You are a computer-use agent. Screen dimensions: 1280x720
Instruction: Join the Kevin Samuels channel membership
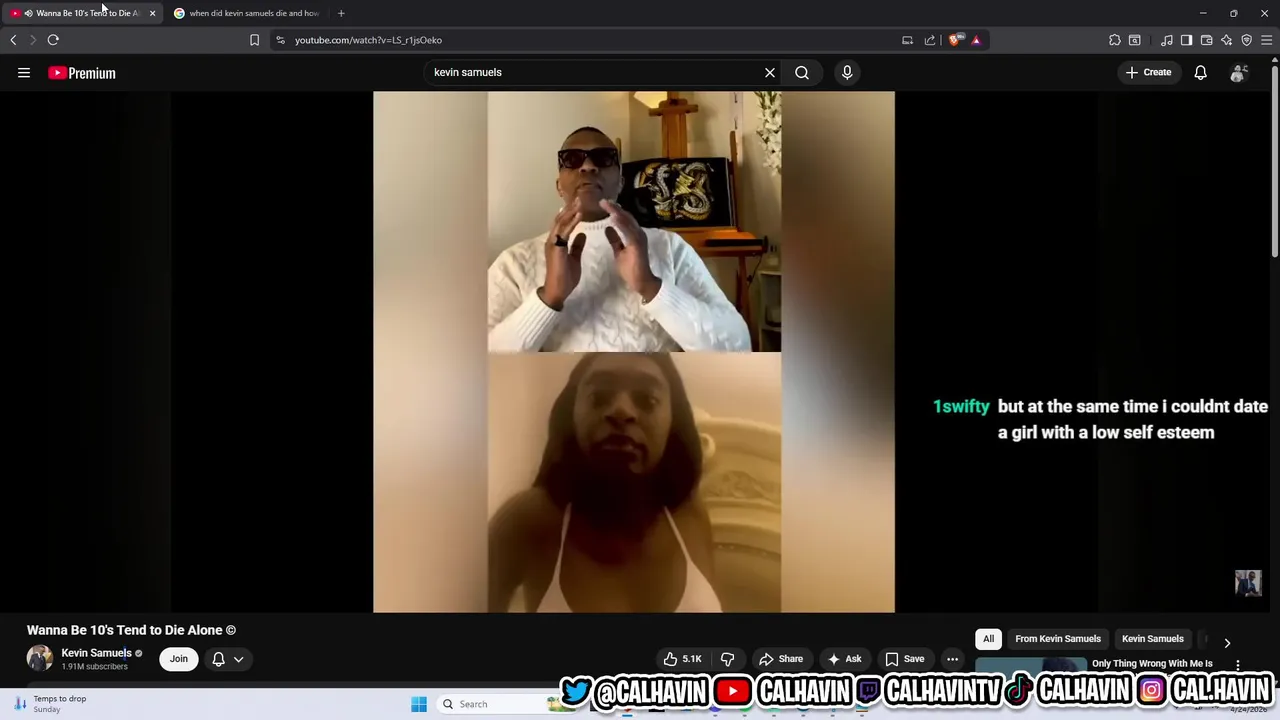tap(178, 659)
